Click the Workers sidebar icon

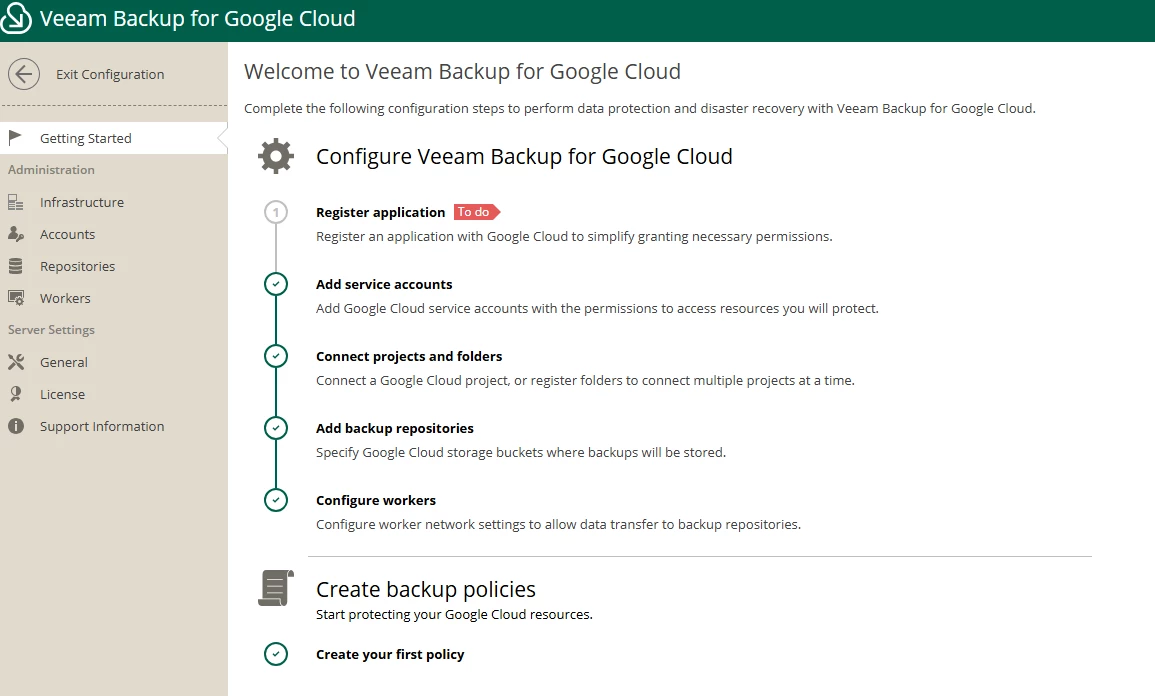click(15, 298)
